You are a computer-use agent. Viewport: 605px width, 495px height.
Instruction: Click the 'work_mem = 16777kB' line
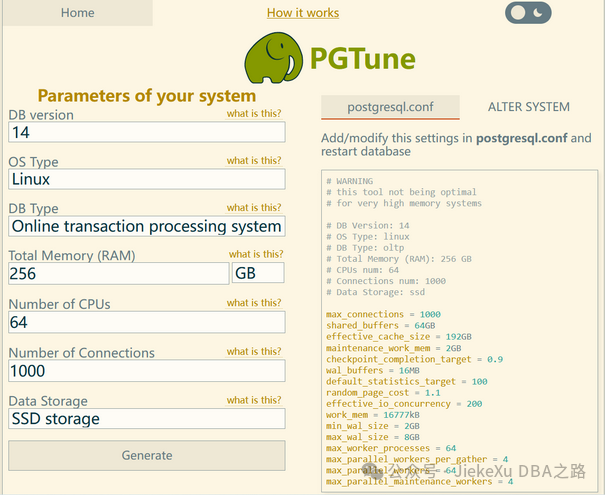click(x=373, y=415)
